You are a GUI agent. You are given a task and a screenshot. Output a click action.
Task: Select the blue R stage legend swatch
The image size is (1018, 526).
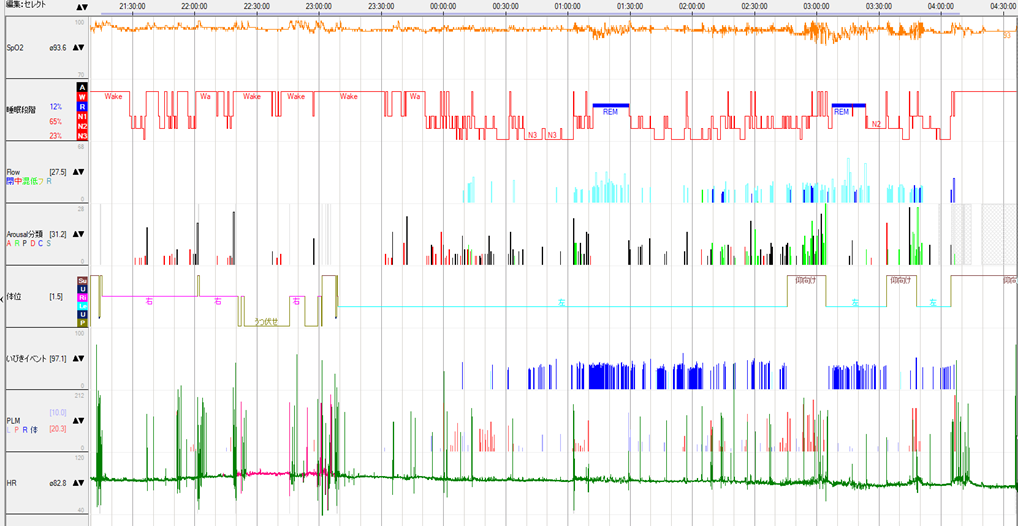(83, 106)
